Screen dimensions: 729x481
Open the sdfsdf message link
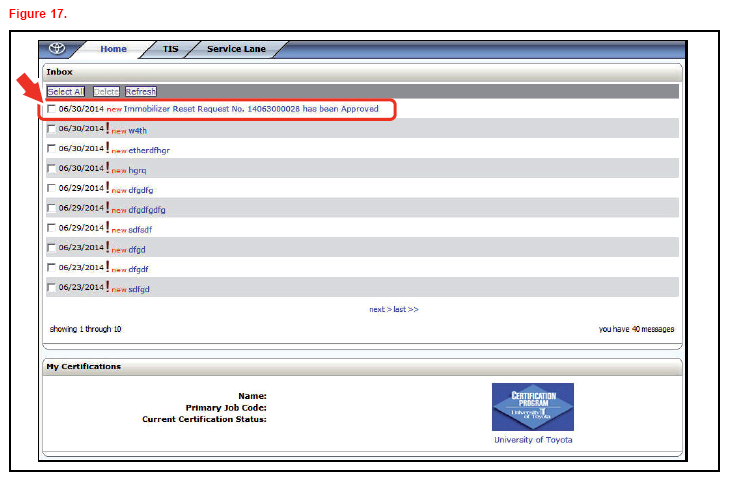click(x=140, y=230)
